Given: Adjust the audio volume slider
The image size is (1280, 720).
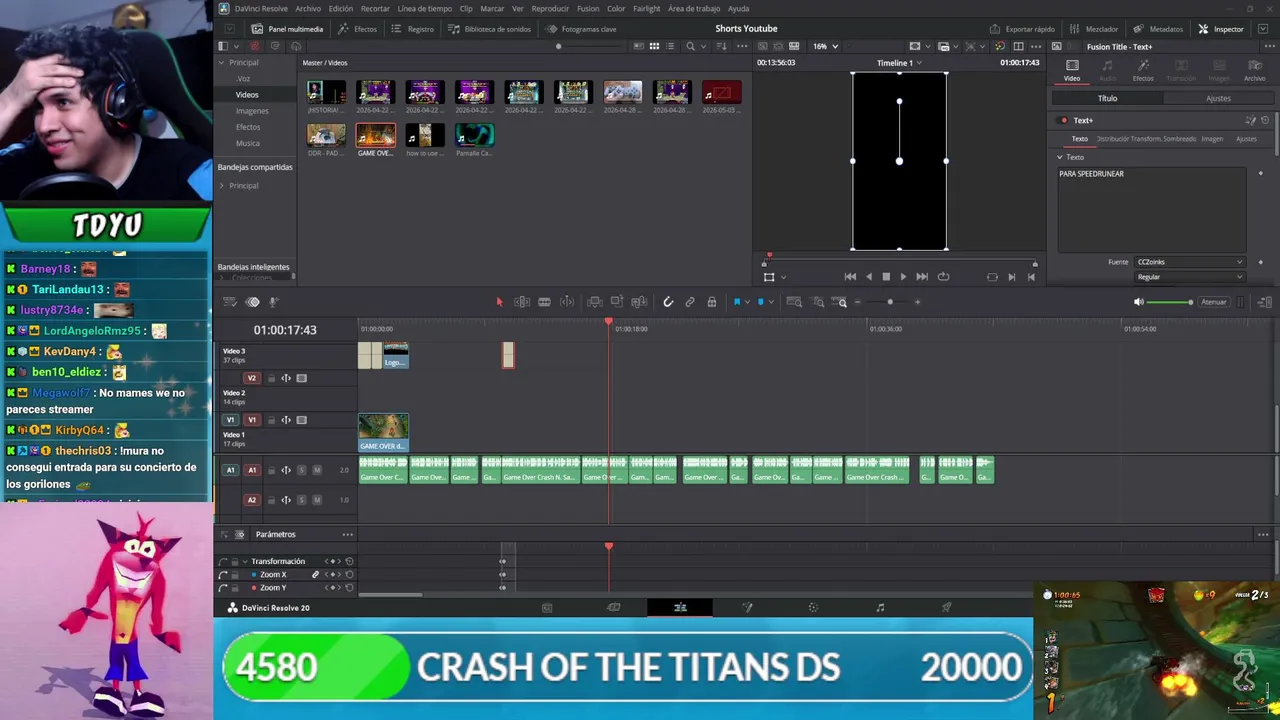Looking at the screenshot, I should [1169, 302].
